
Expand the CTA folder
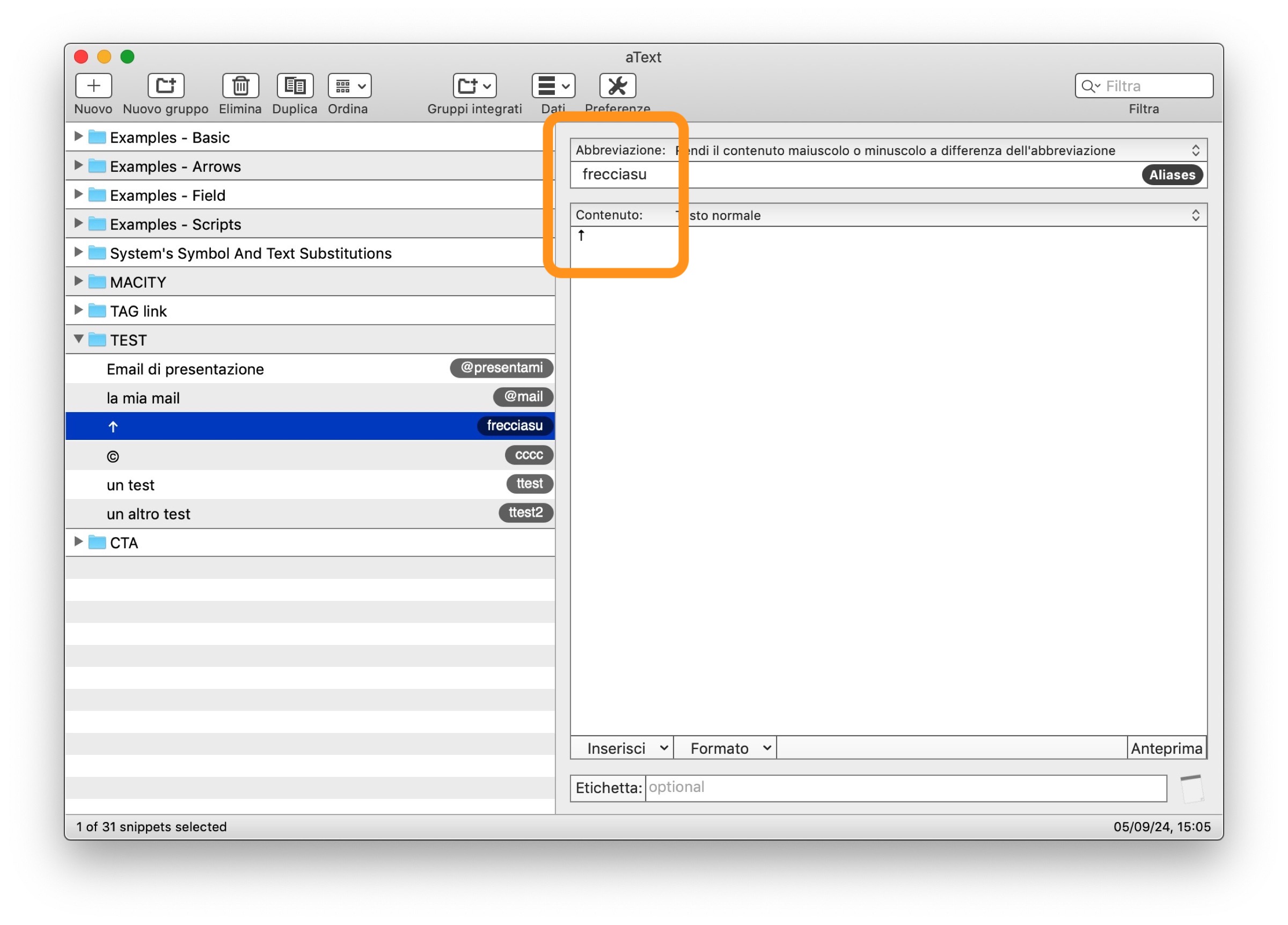78,542
